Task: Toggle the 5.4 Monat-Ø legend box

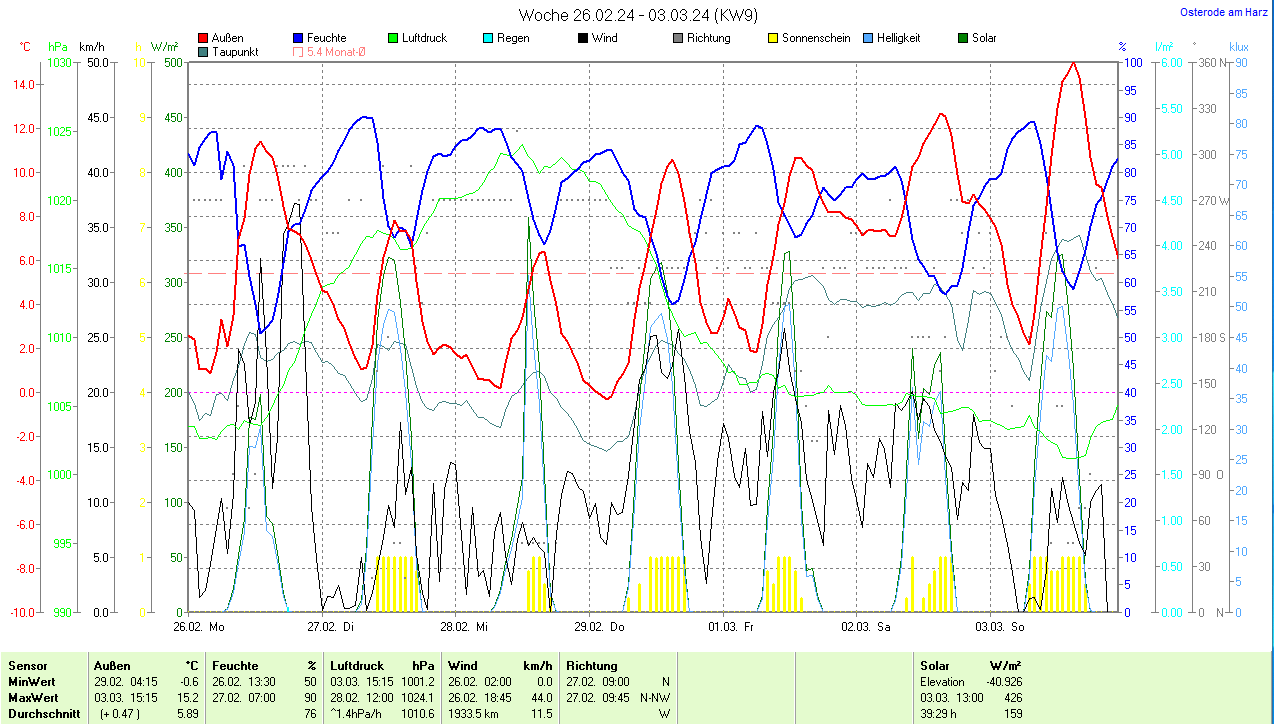Action: click(298, 52)
